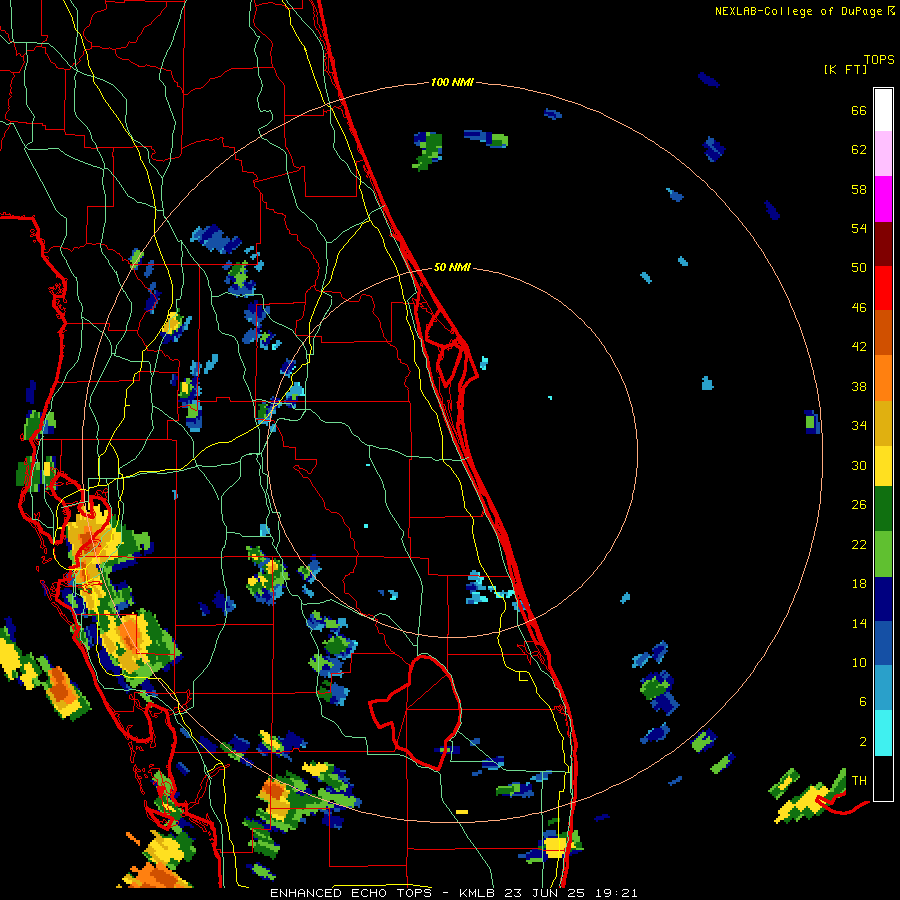Select the [K FT] units label
The image size is (900, 900).
[845, 69]
